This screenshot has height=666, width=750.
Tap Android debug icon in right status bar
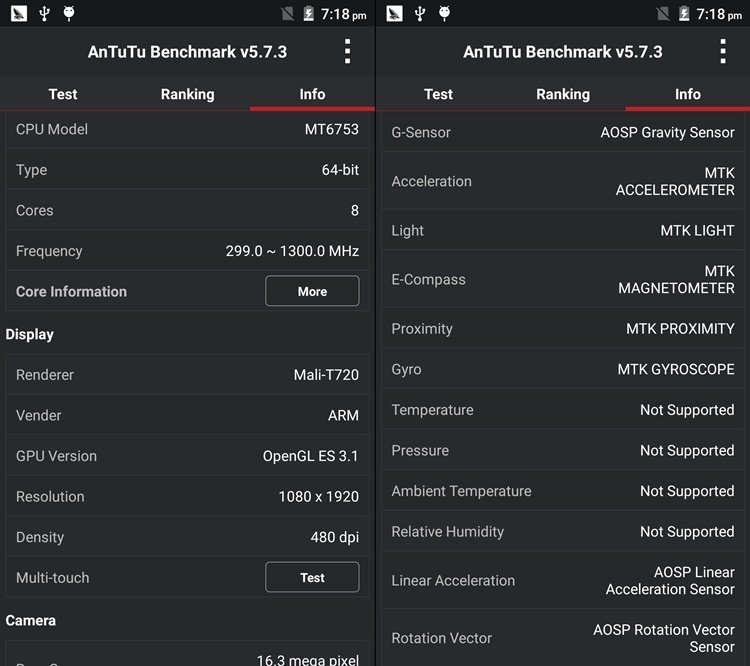pos(444,13)
